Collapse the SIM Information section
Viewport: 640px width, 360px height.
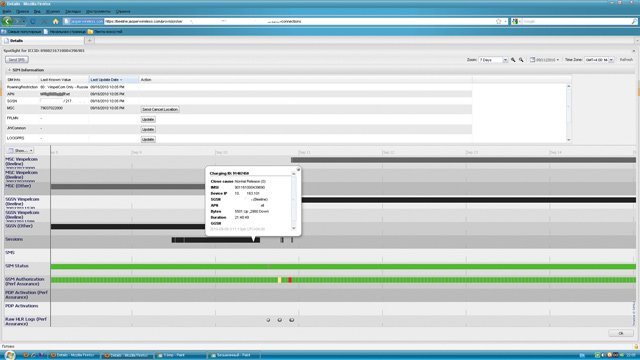pos(9,70)
